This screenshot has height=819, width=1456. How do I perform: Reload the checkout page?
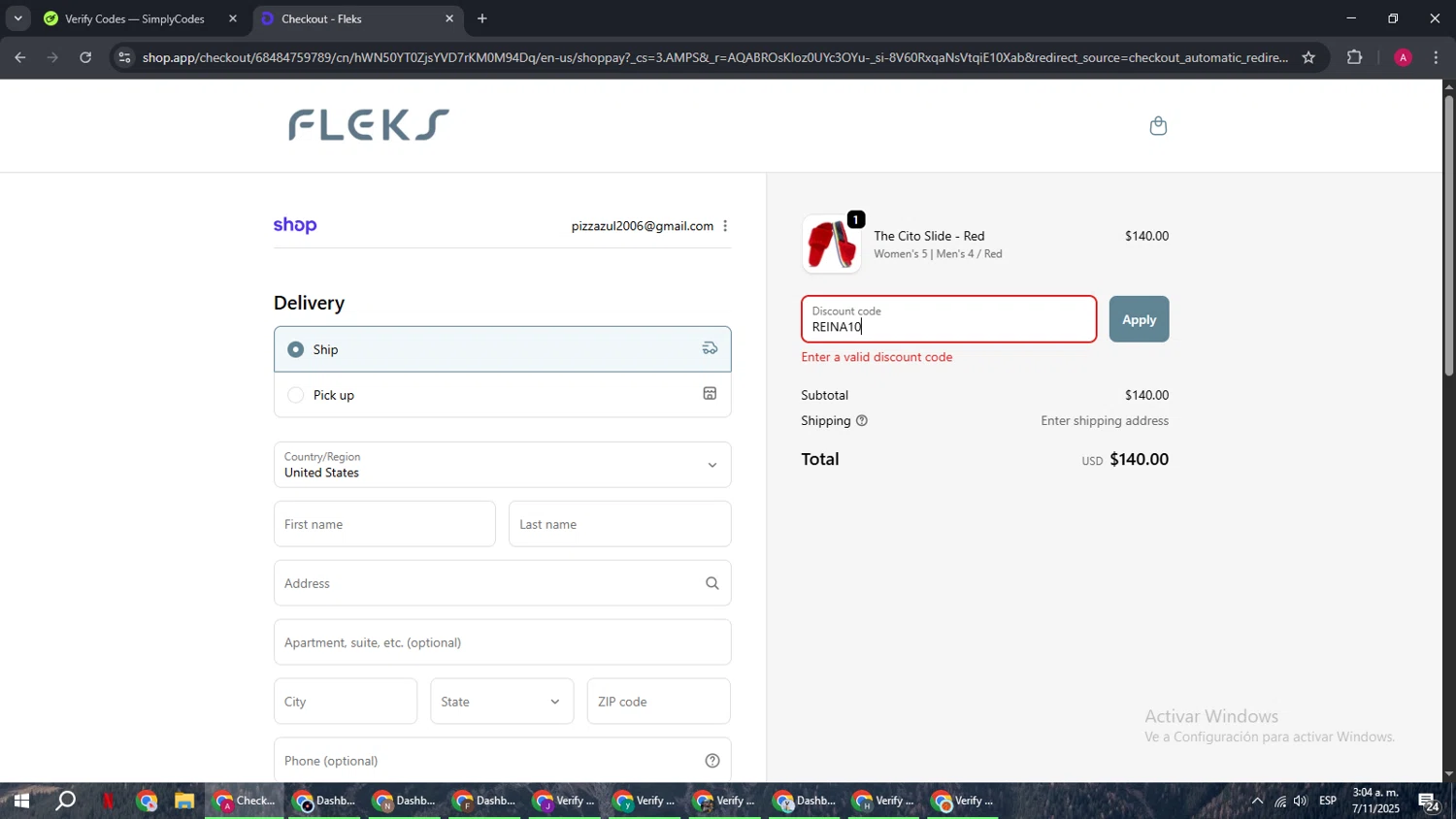pos(85,57)
